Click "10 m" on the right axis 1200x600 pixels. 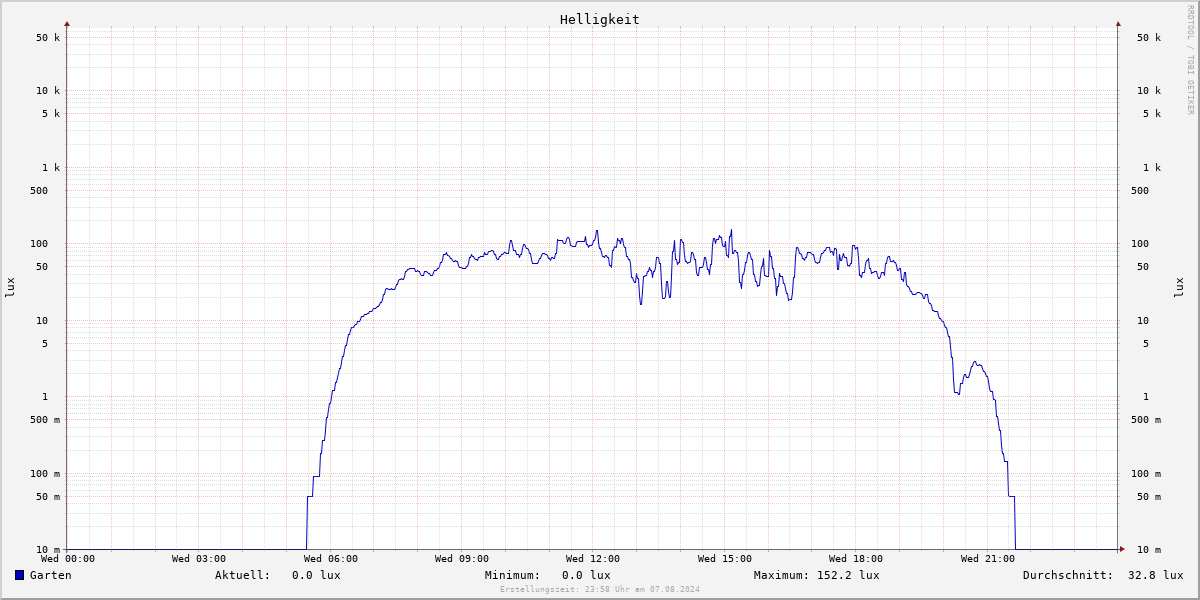coord(1149,550)
